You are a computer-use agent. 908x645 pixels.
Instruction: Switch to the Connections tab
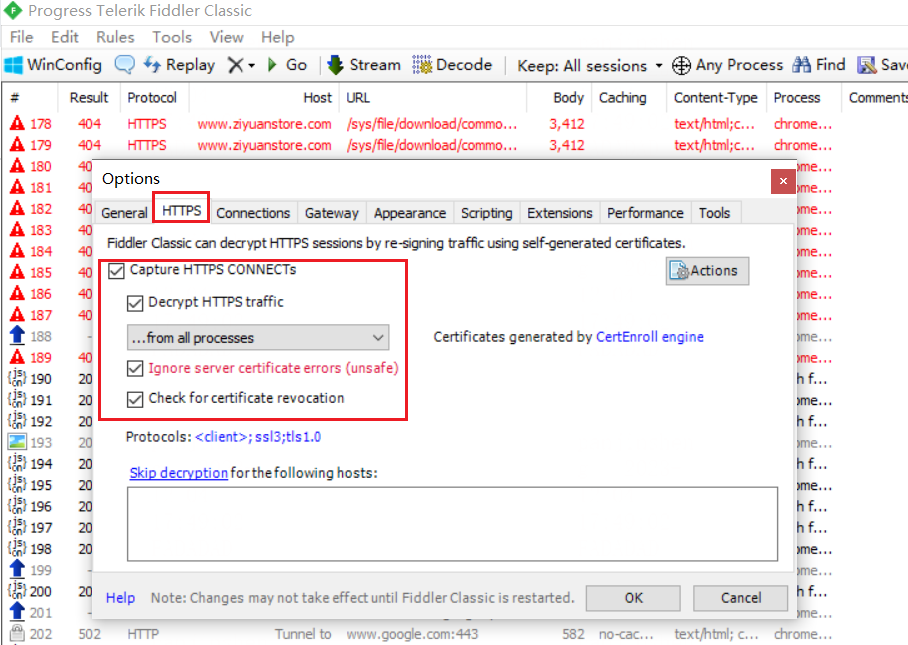coord(253,213)
